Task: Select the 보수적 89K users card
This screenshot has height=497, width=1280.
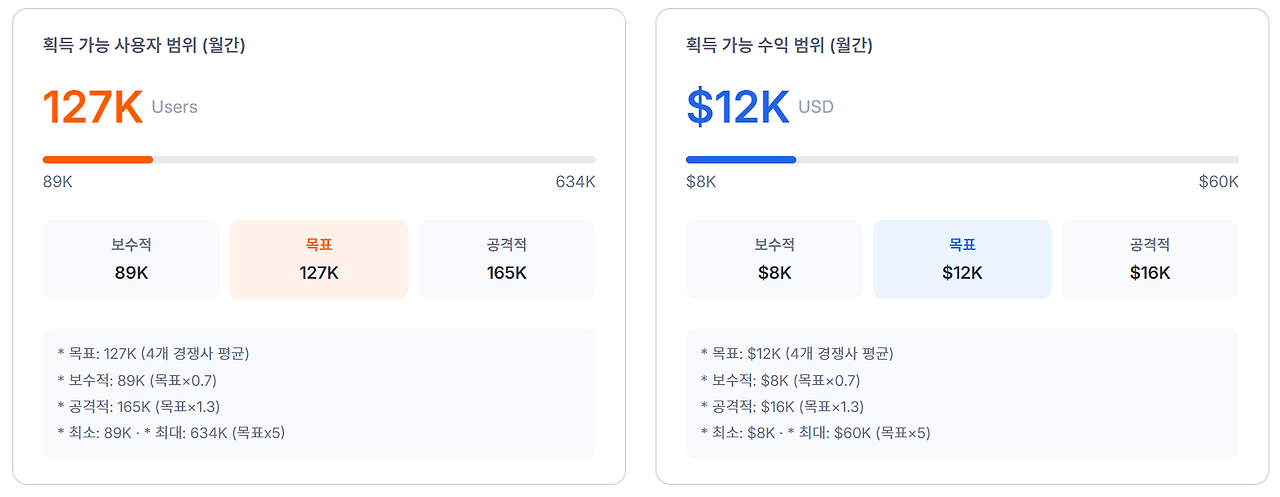Action: tap(131, 259)
